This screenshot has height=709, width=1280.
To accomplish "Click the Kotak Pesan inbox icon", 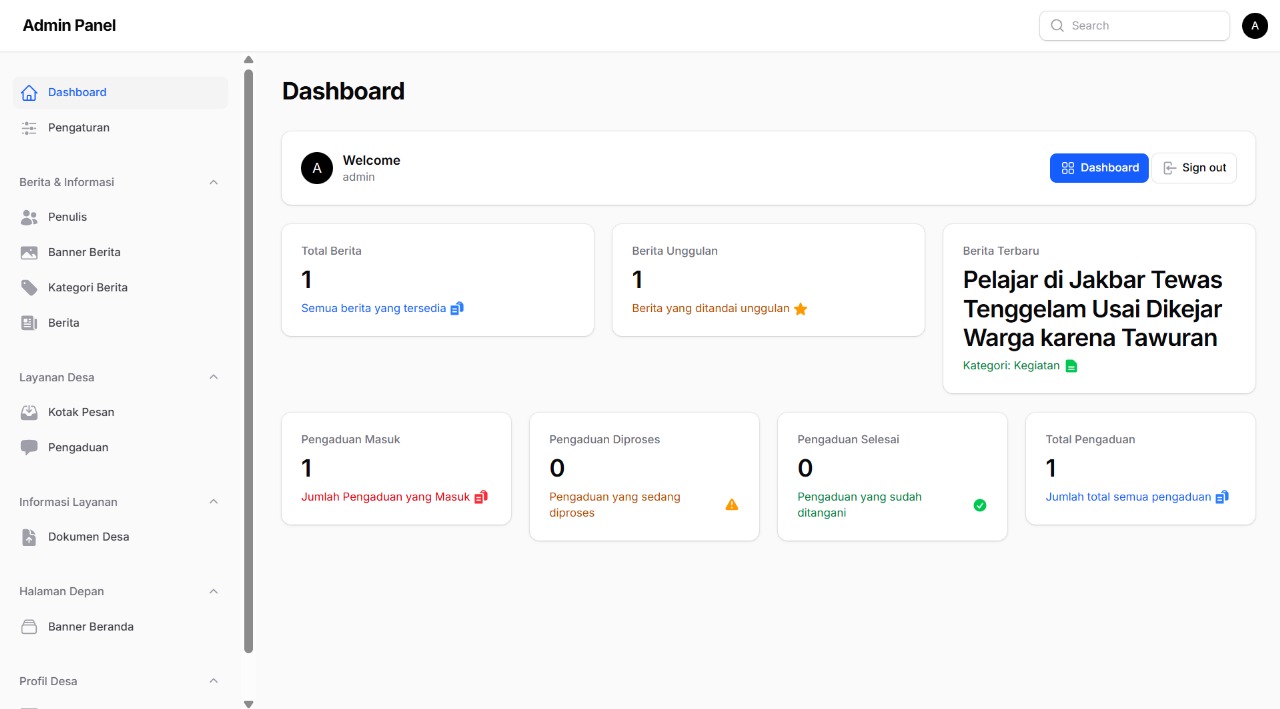I will (29, 412).
